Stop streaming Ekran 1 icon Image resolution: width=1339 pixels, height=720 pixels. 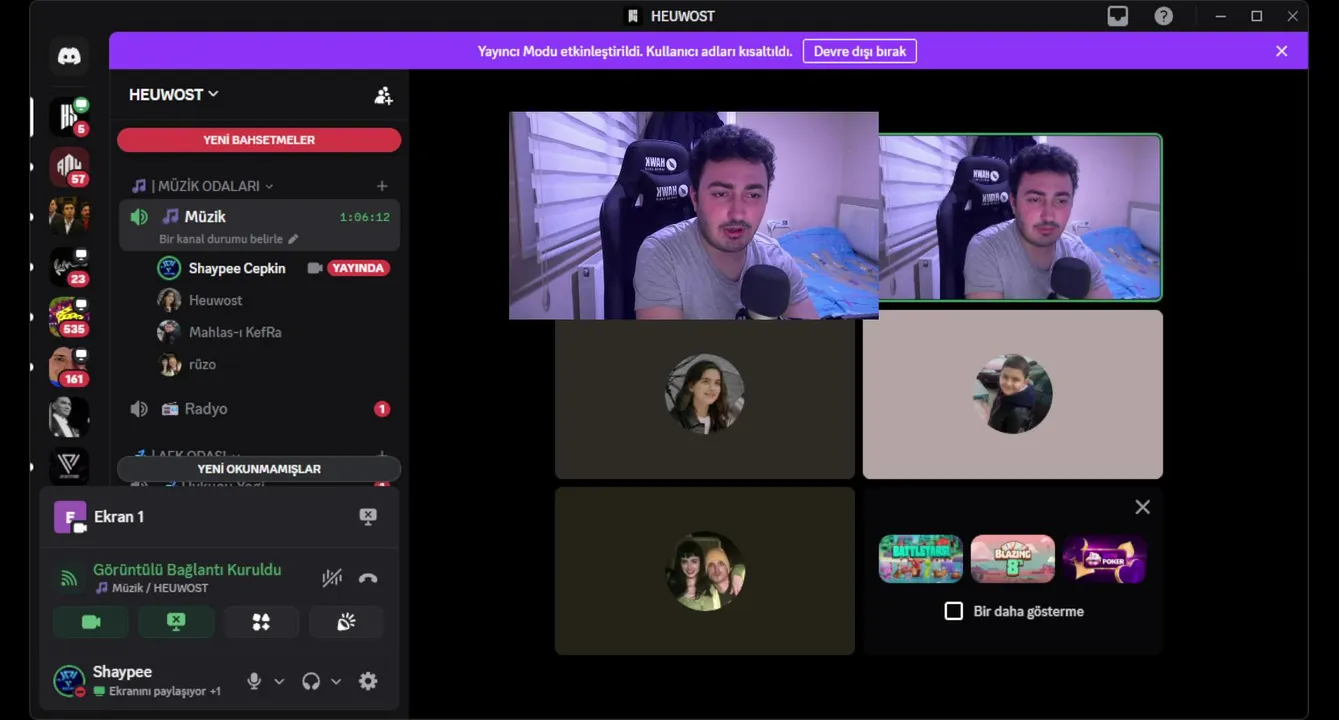368,517
